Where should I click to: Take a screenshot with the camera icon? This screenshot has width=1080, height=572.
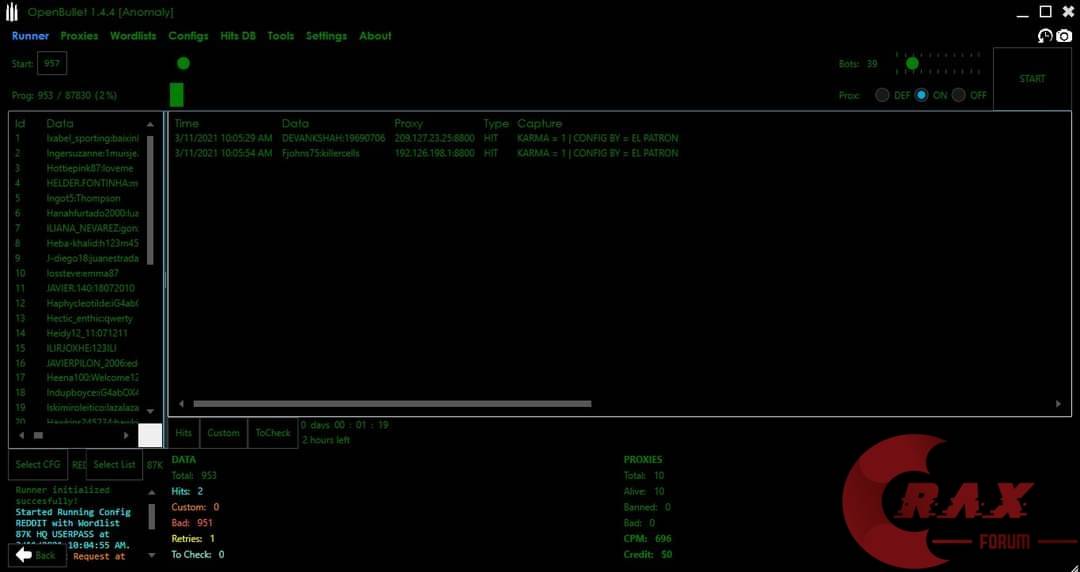(1064, 36)
